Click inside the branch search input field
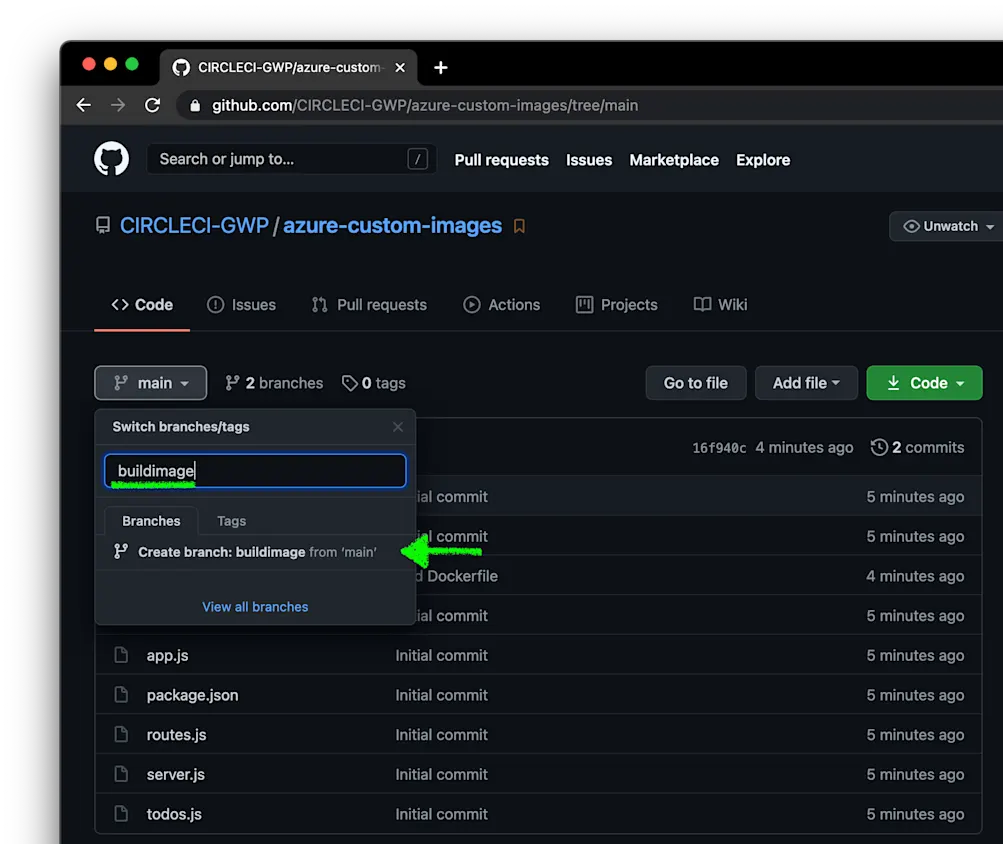The height and width of the screenshot is (844, 1003). pyautogui.click(x=254, y=470)
